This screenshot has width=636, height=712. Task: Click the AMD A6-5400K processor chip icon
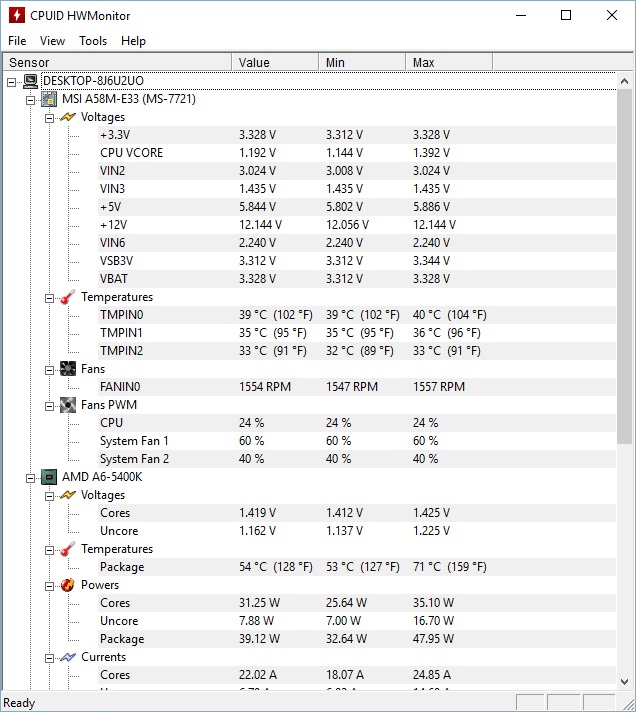coord(48,477)
